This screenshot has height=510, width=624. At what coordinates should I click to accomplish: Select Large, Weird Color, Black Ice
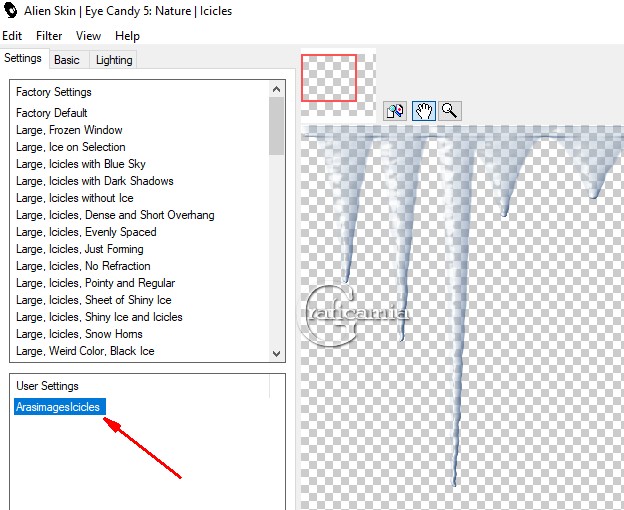click(x=85, y=351)
